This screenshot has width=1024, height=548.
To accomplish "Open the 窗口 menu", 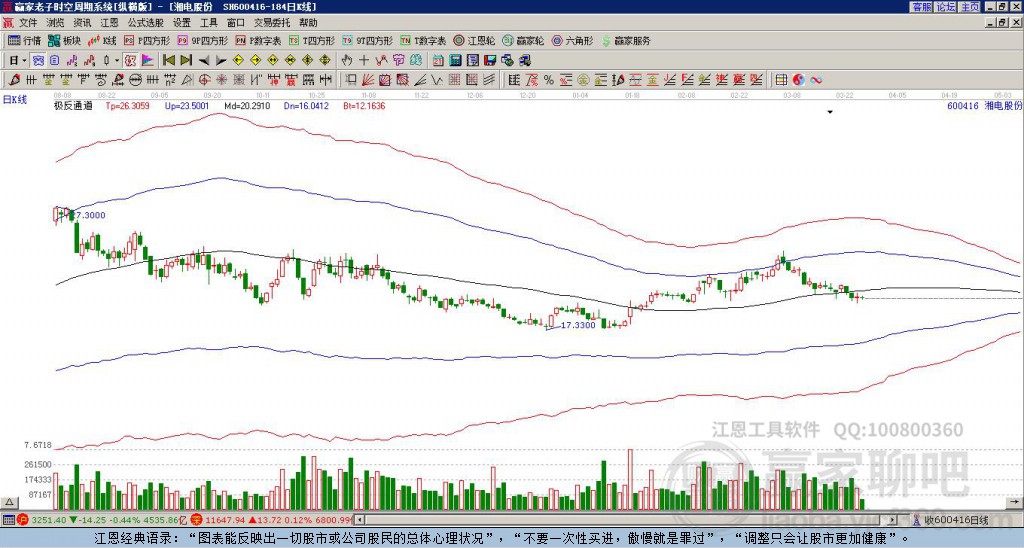I will coord(236,23).
